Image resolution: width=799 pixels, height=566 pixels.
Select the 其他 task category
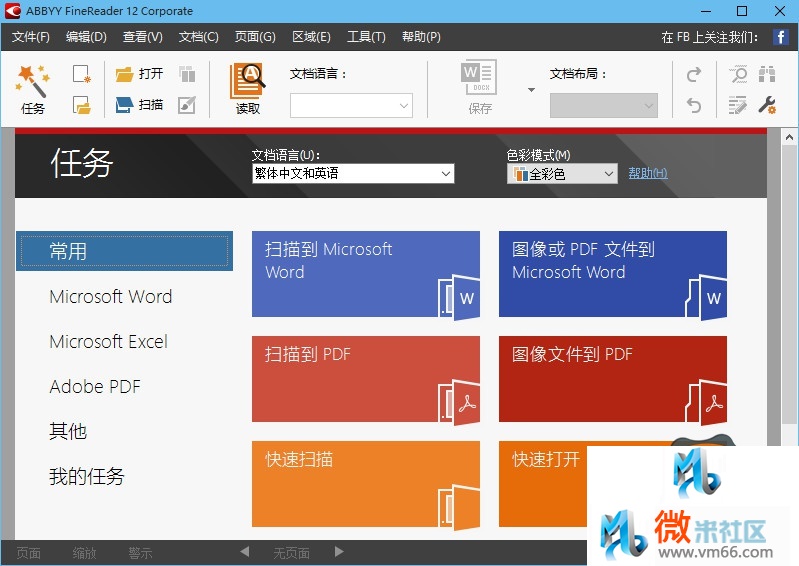pos(68,432)
